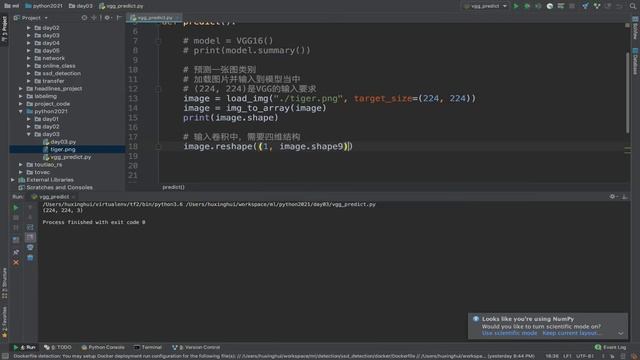Click the locate file target icon in Project panel
Image resolution: width=640 pixels, height=360 pixels.
(84, 18)
